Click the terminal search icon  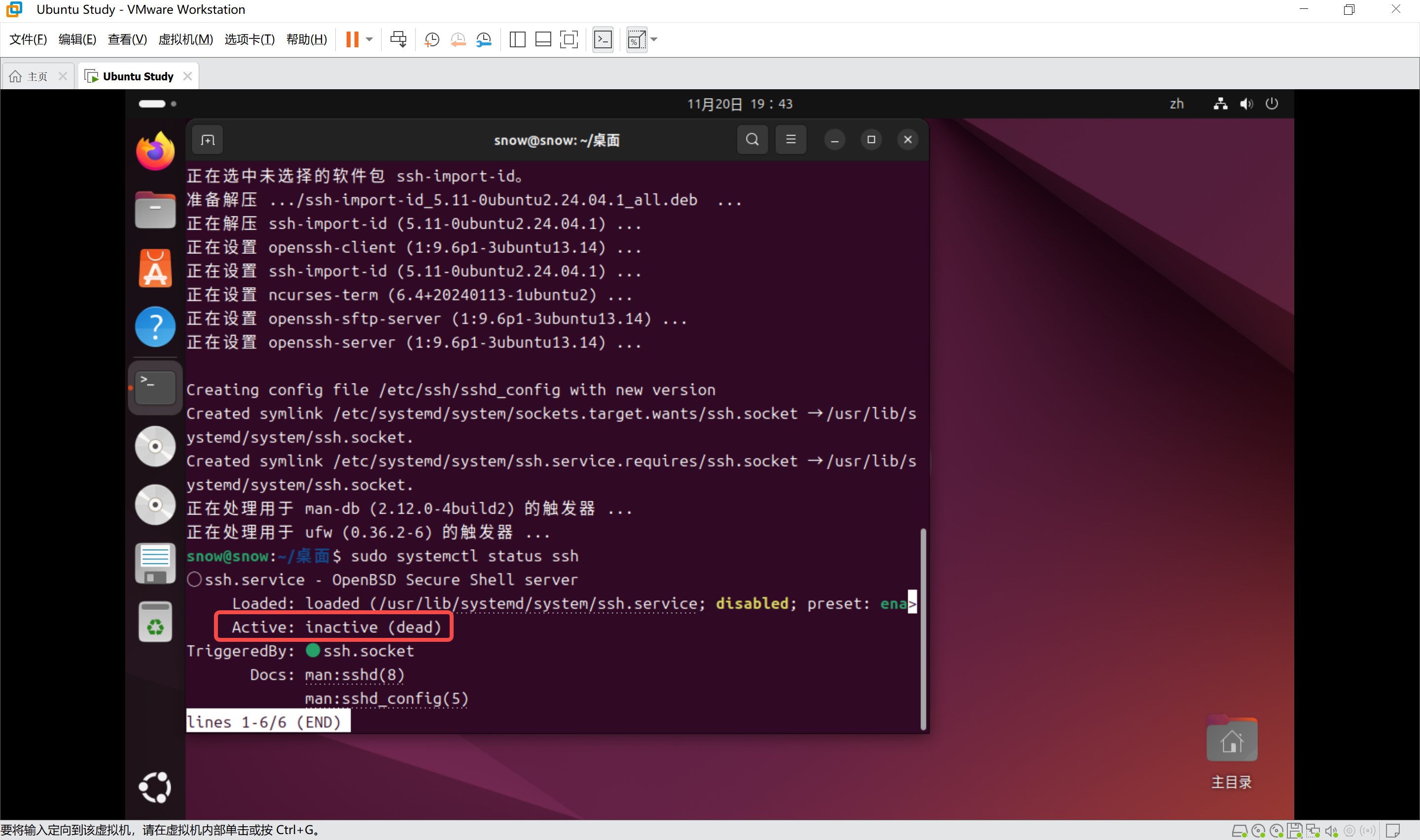coord(752,139)
